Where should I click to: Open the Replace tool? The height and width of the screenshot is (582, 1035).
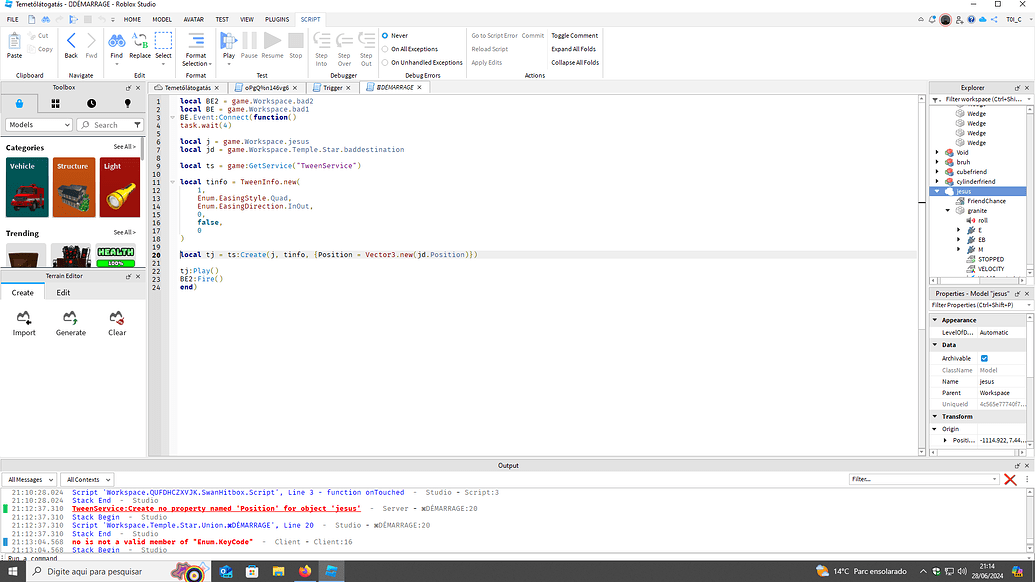tap(139, 41)
